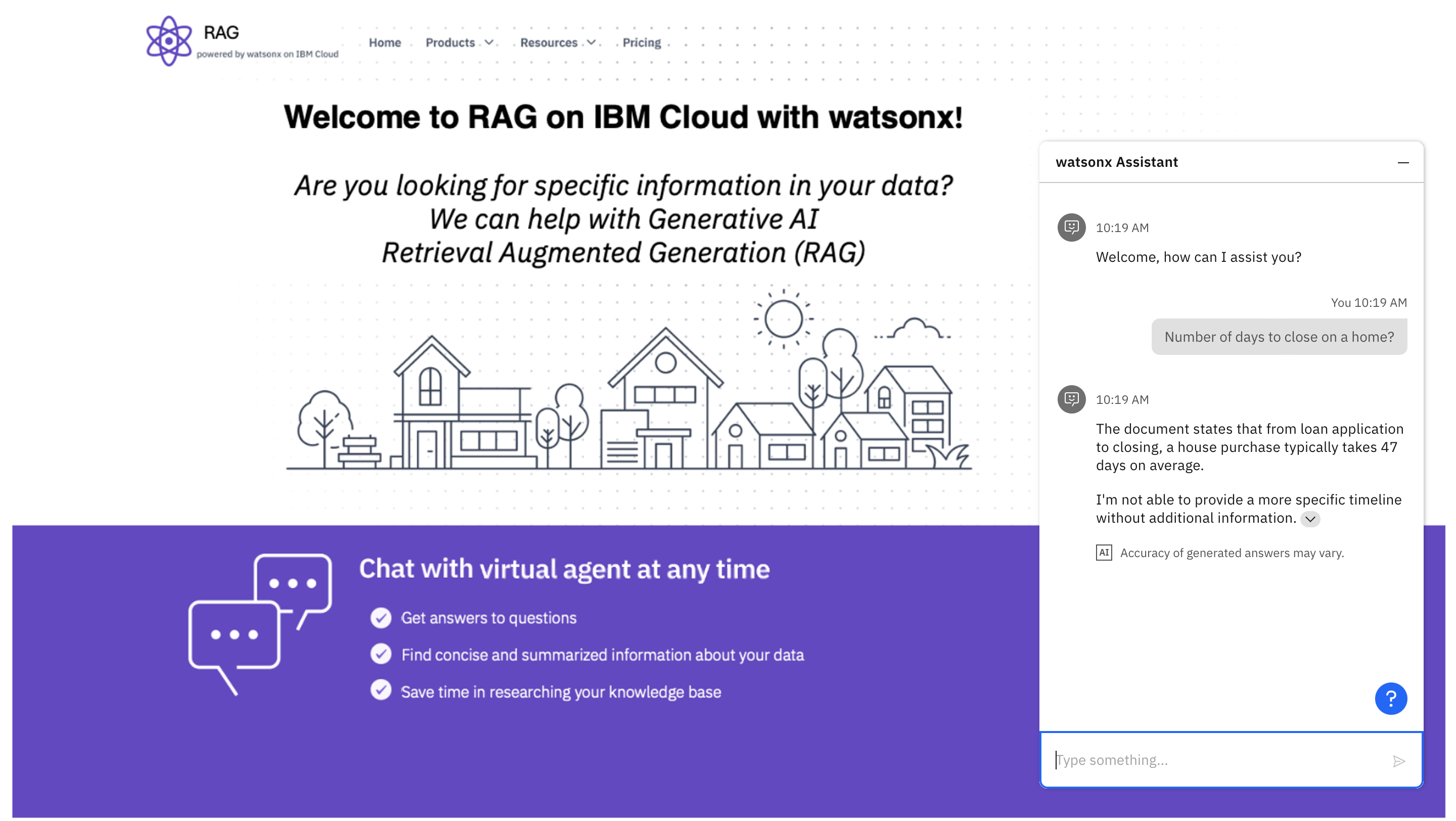Click 'powered by watsonx on IBM Cloud' text
This screenshot has height=821, width=1456.
click(x=267, y=54)
